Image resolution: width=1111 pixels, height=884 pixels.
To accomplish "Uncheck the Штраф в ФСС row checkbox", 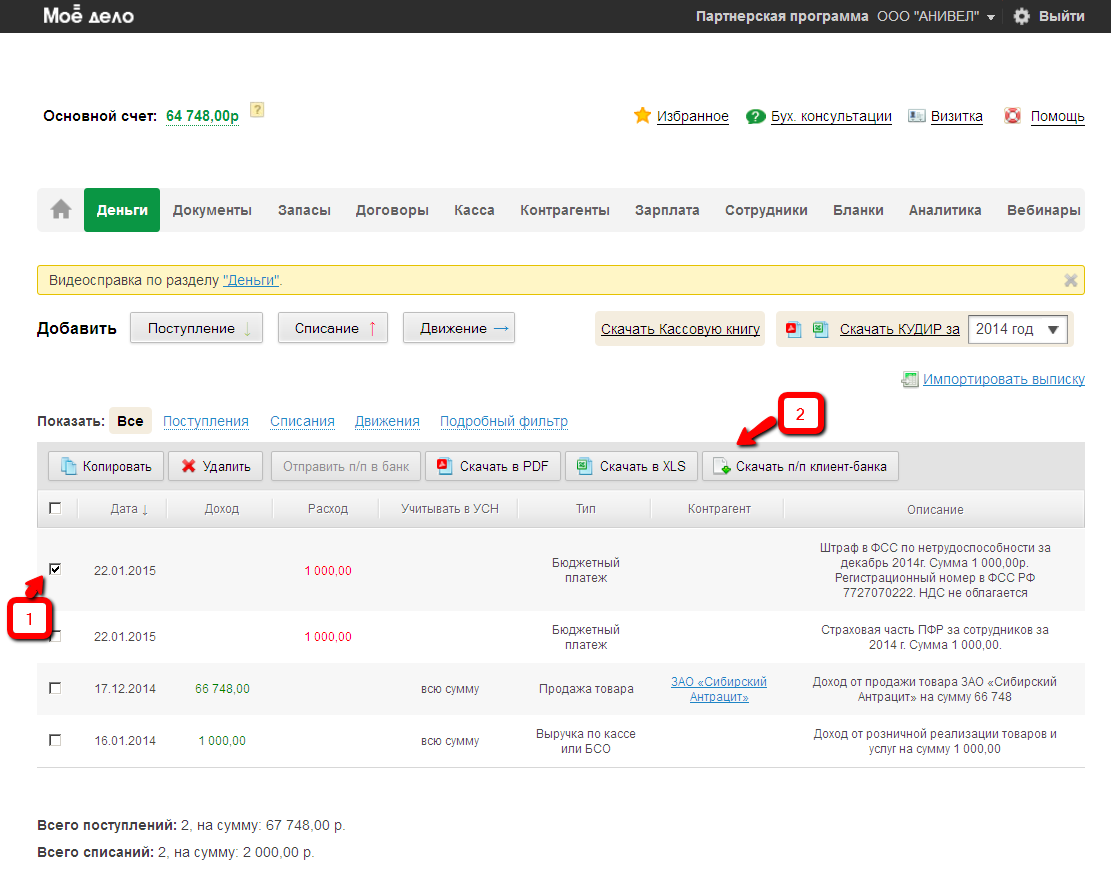I will coord(55,570).
